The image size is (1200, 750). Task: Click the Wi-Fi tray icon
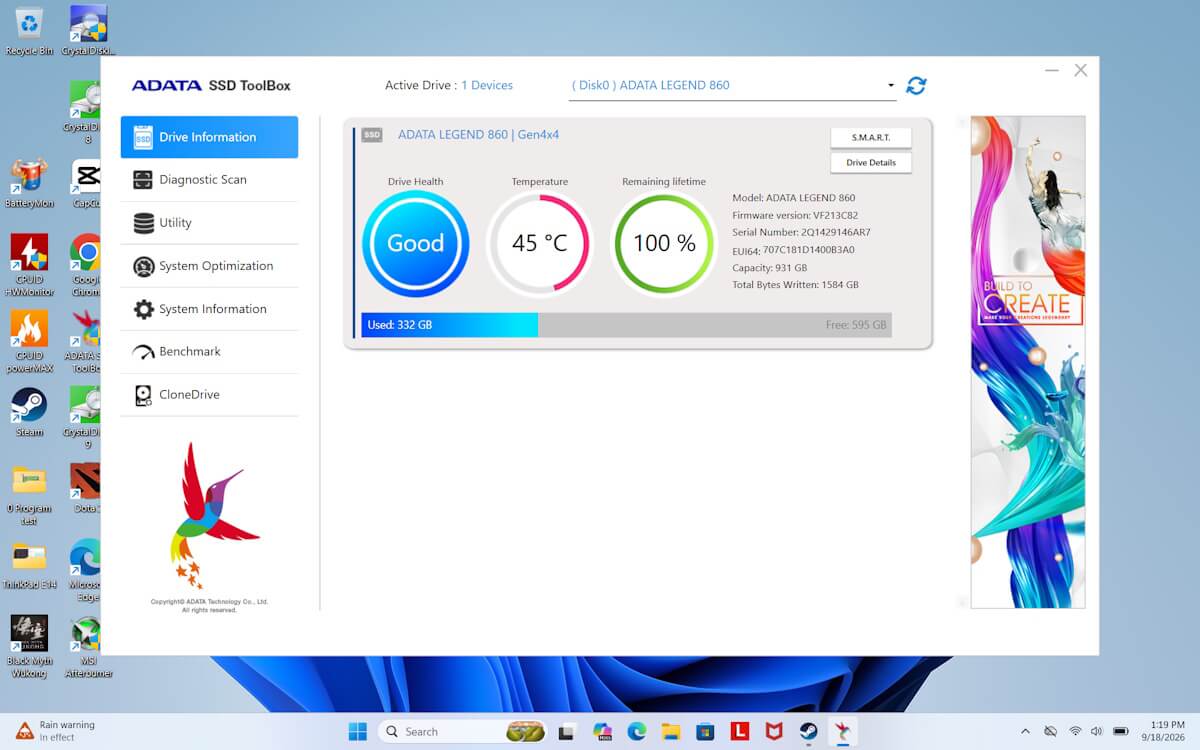(1076, 731)
